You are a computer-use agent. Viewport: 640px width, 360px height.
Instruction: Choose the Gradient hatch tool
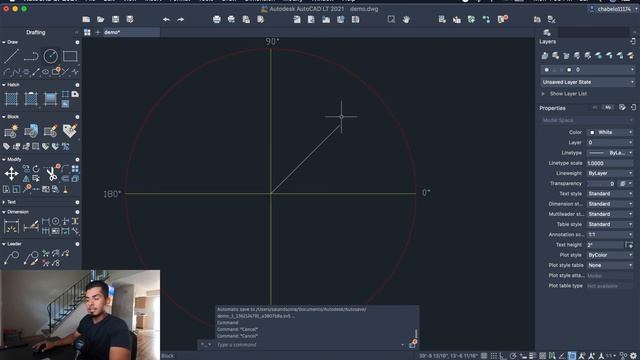(x=51, y=98)
